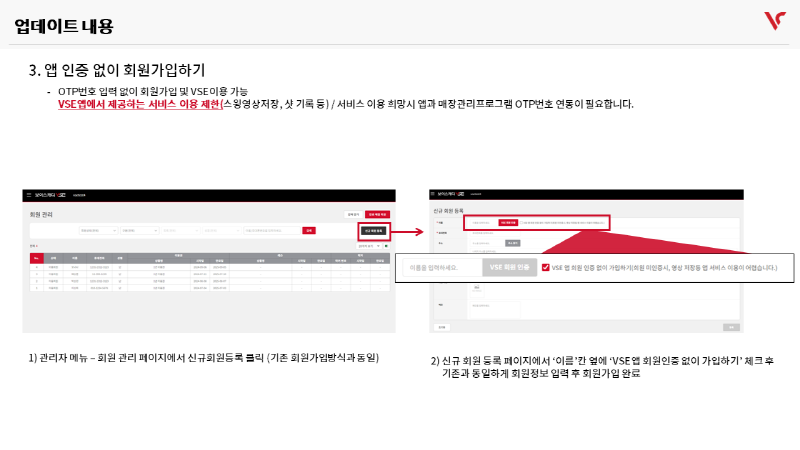Open hamburger menu in new member registration screenshot
800x450 pixels.
433,194
